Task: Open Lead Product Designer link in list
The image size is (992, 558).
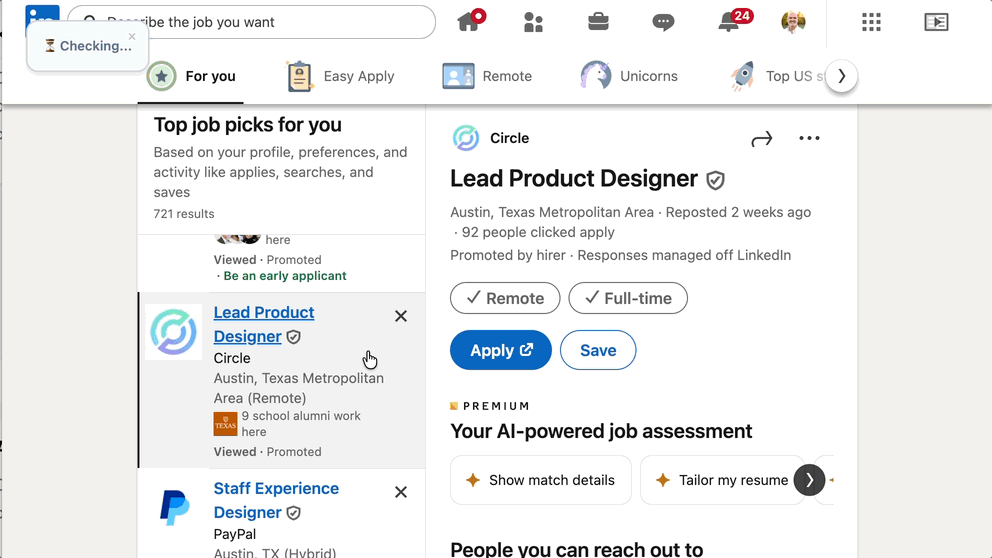Action: [x=264, y=325]
